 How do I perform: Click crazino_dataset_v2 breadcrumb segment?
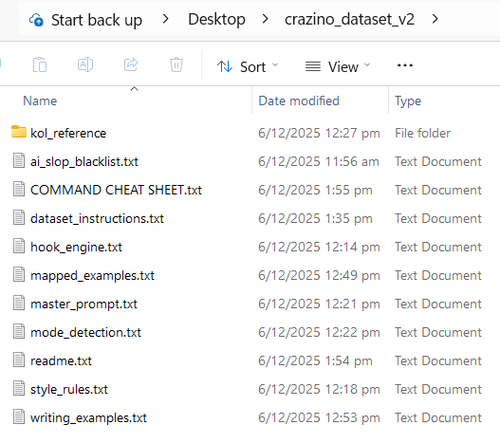[349, 19]
